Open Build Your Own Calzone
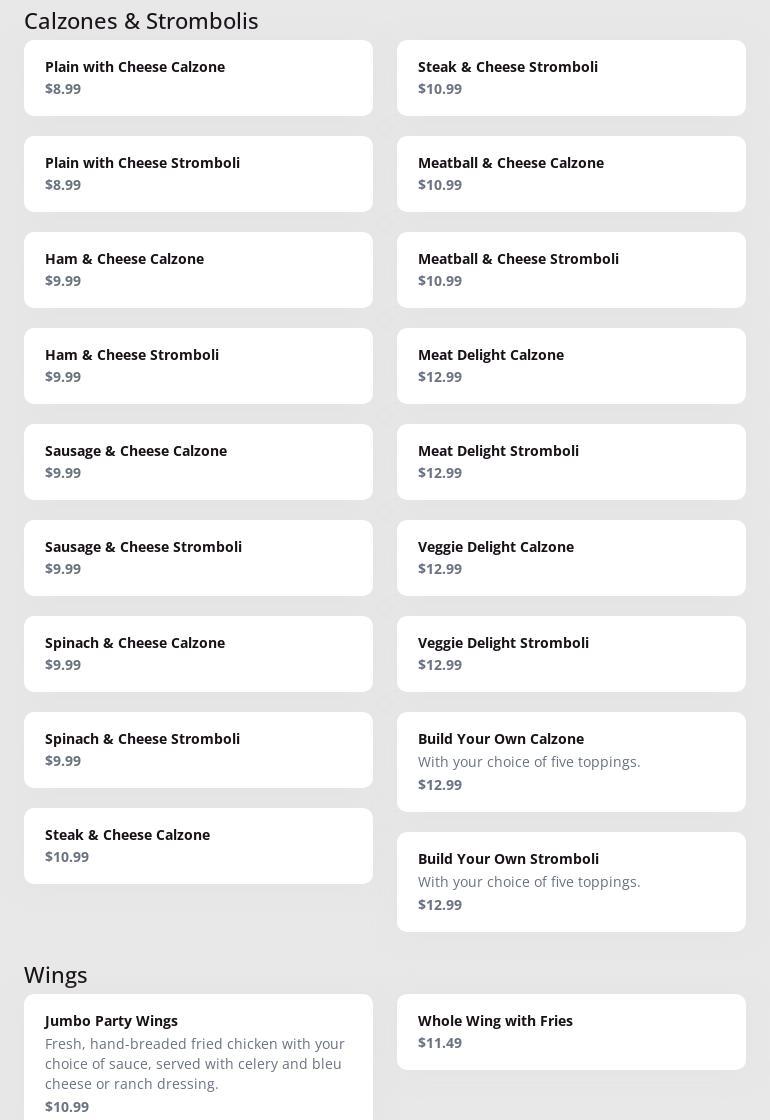 [x=571, y=762]
